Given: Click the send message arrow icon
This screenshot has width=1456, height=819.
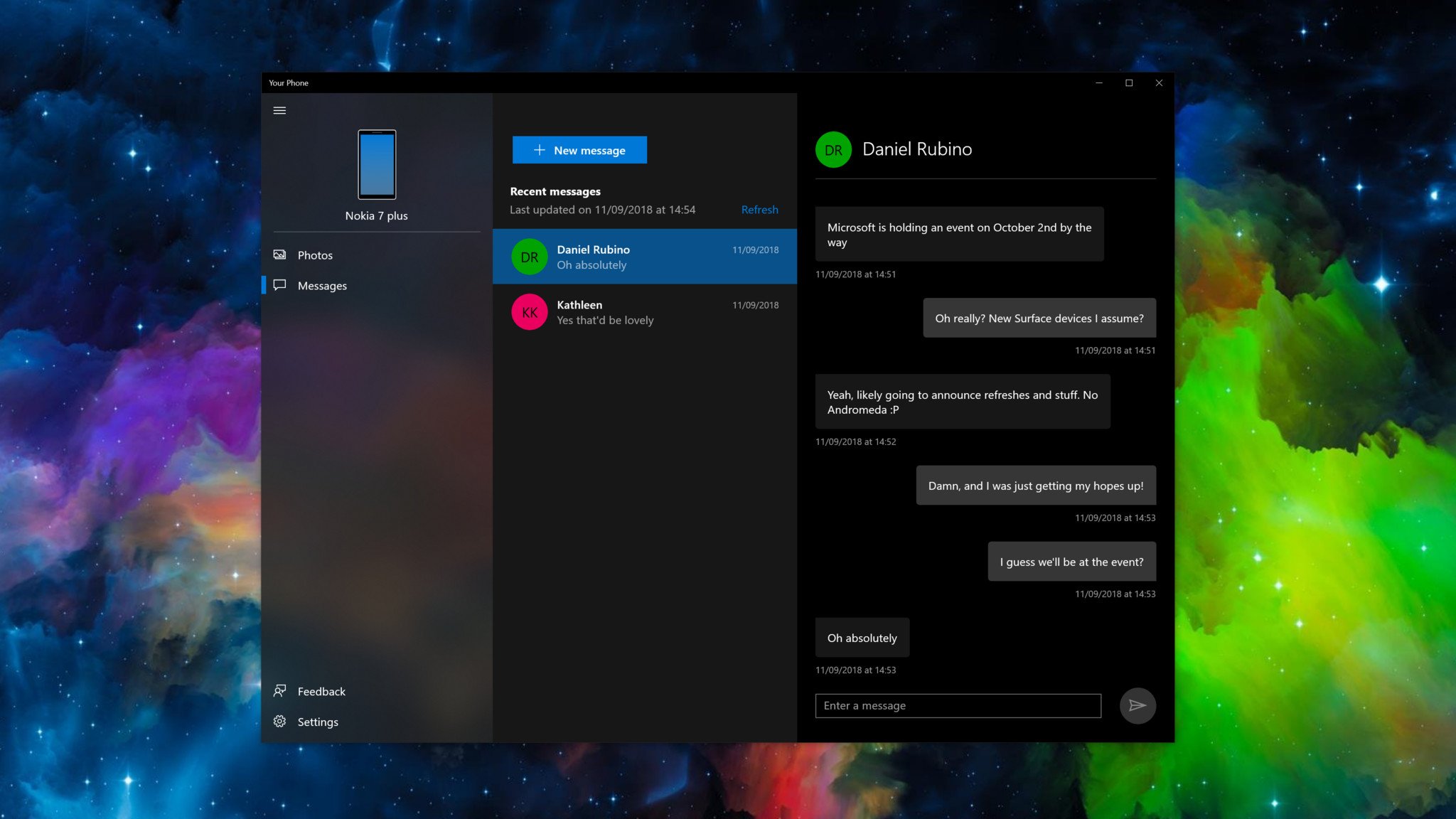Looking at the screenshot, I should click(x=1137, y=705).
